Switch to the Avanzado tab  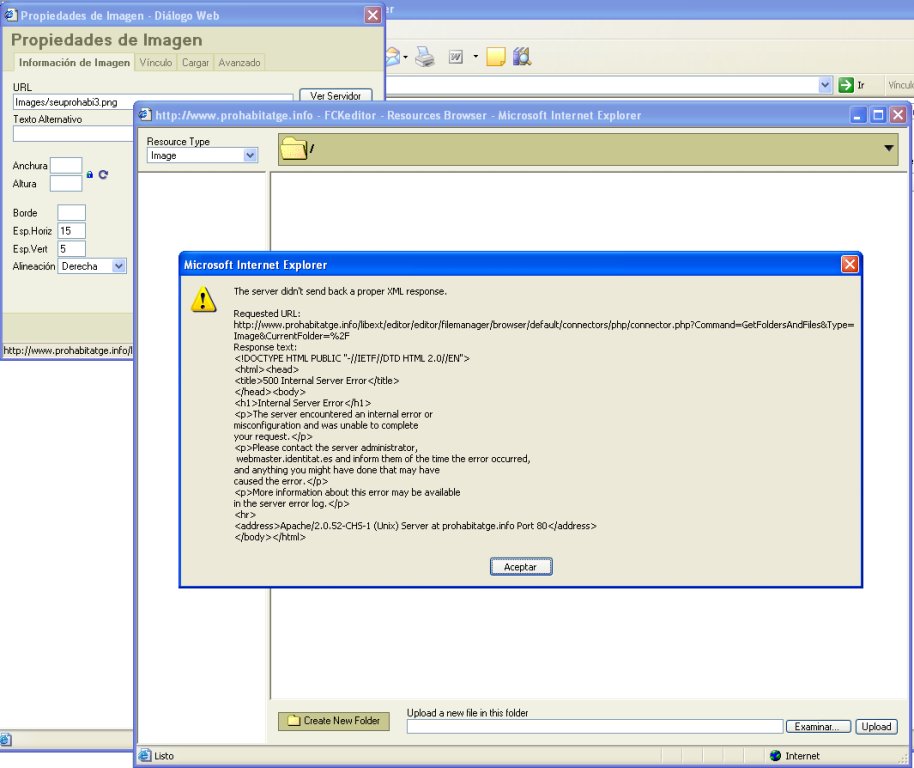pos(239,62)
